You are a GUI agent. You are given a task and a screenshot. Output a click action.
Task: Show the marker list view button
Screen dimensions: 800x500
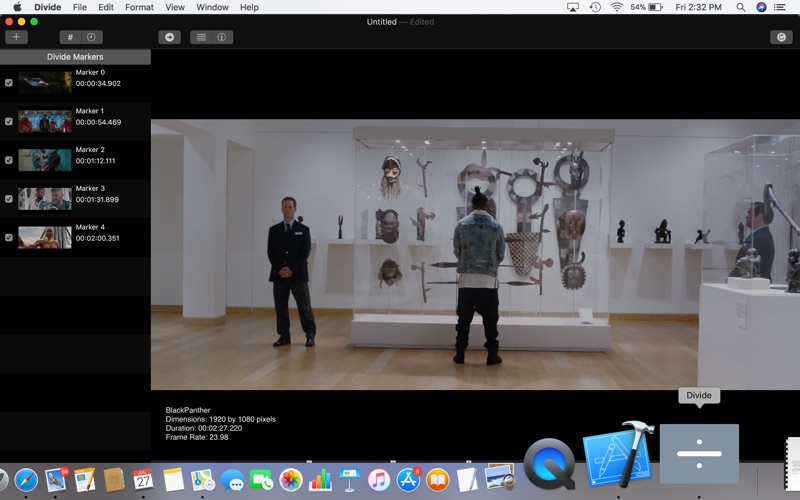click(x=201, y=37)
